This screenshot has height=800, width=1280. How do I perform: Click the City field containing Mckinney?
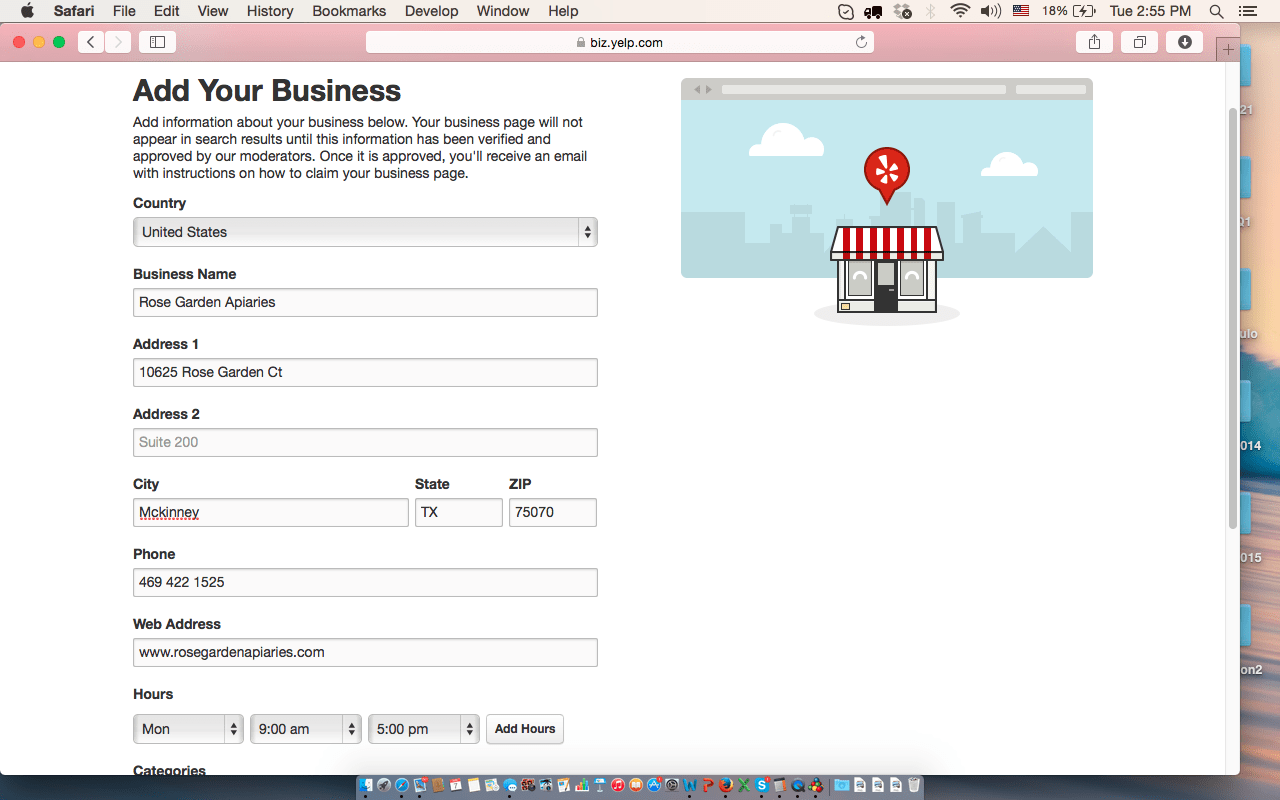coord(271,512)
